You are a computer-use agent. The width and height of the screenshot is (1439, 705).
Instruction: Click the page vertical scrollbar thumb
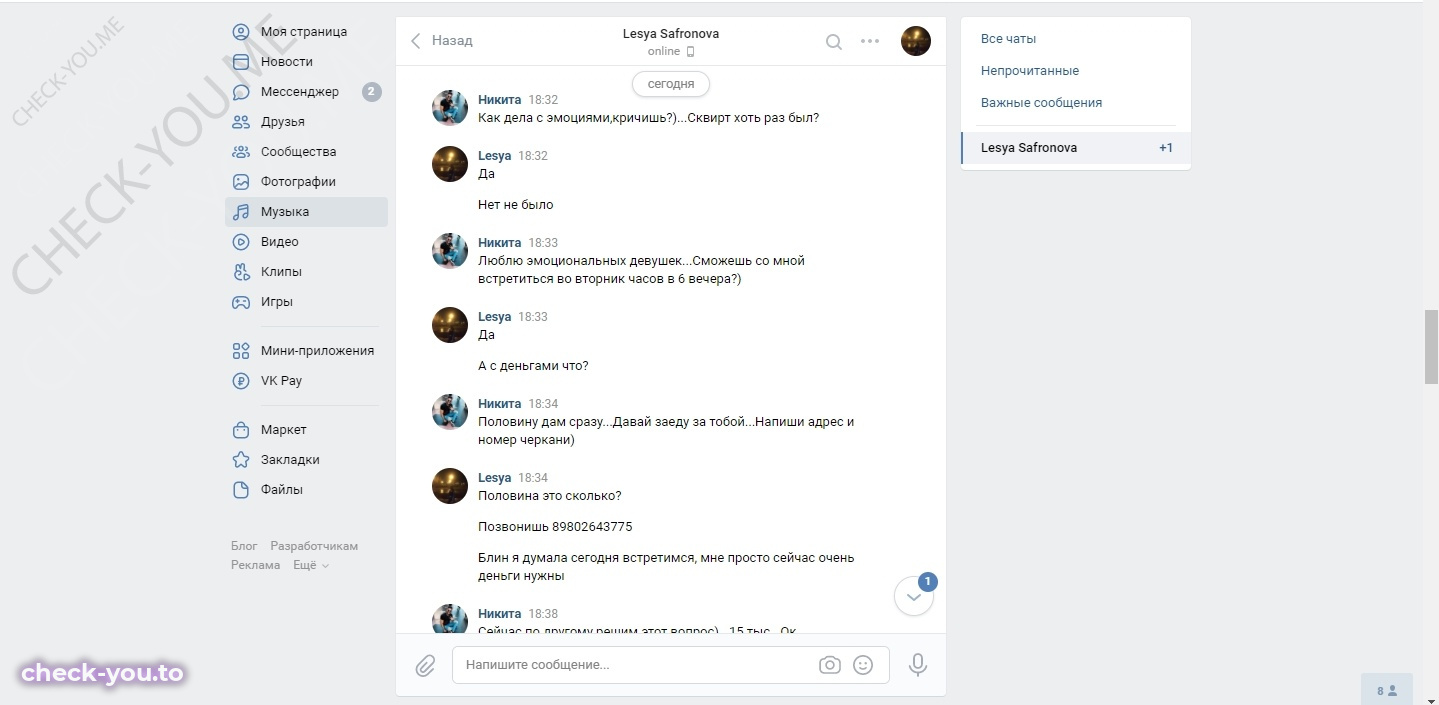[1431, 347]
